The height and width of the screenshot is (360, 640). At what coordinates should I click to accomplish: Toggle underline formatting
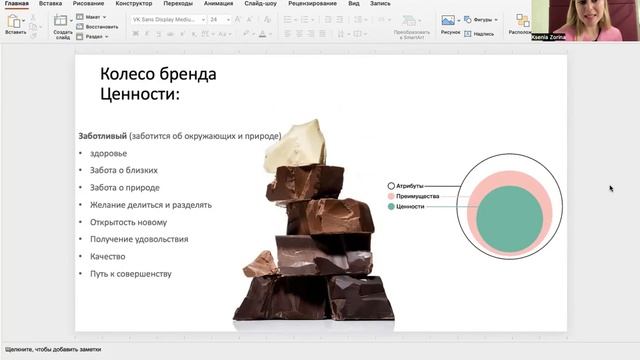[x=159, y=34]
